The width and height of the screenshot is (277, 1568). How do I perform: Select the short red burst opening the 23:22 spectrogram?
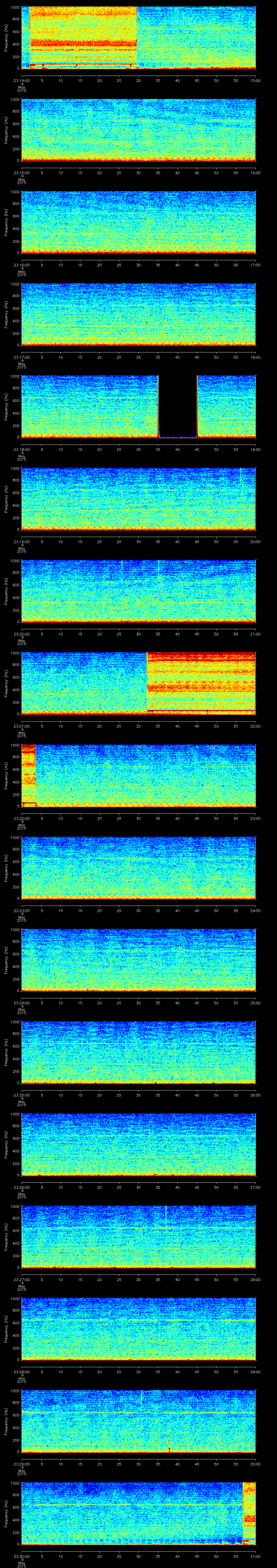[29, 775]
